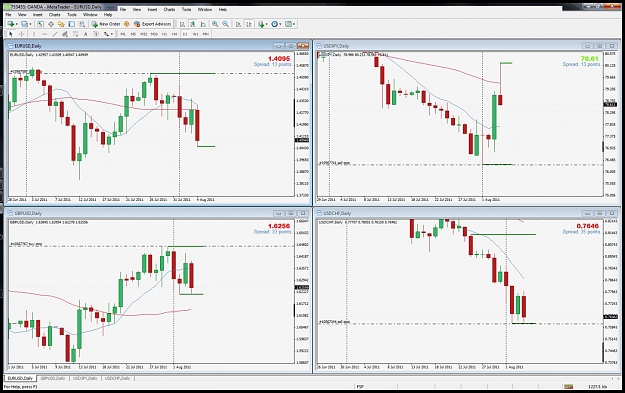Set timeframe to M30
This screenshot has width=625, height=393.
[154, 34]
